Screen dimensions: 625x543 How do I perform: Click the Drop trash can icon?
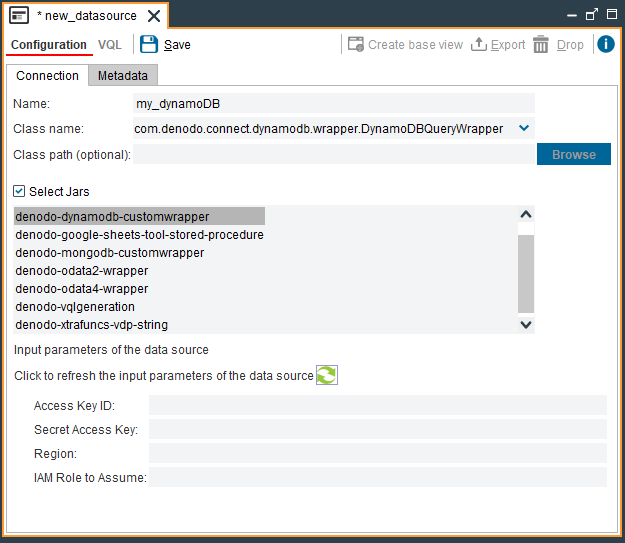(x=540, y=44)
